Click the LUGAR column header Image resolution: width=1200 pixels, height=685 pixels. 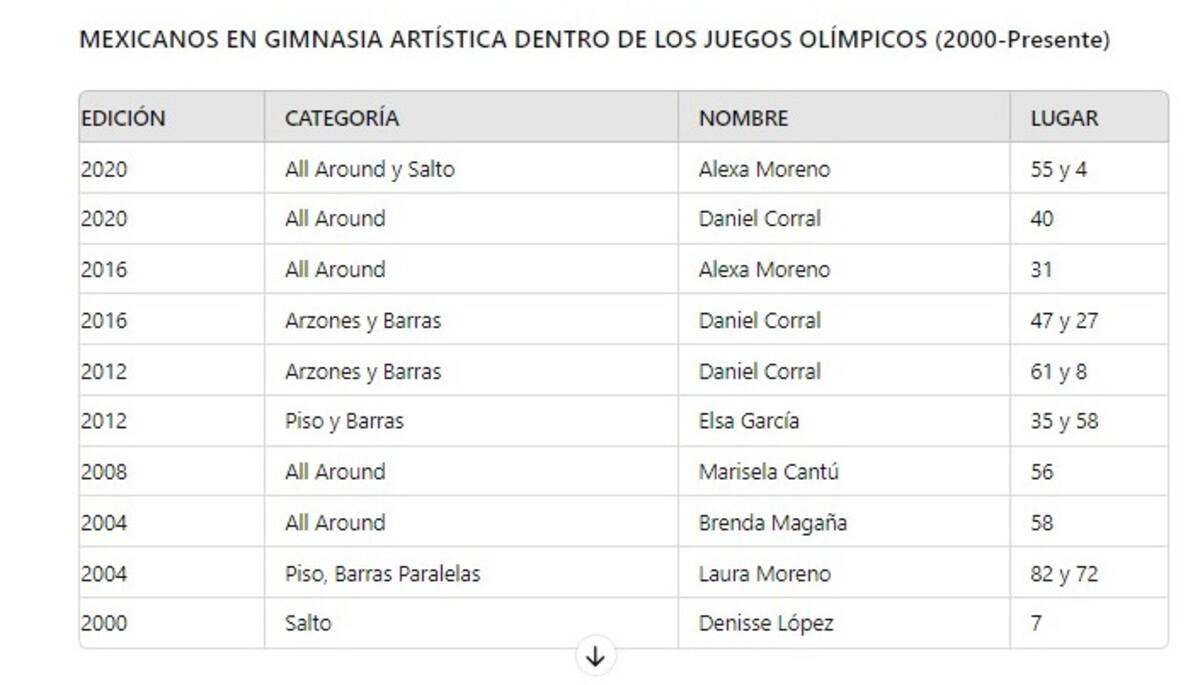coord(1065,118)
